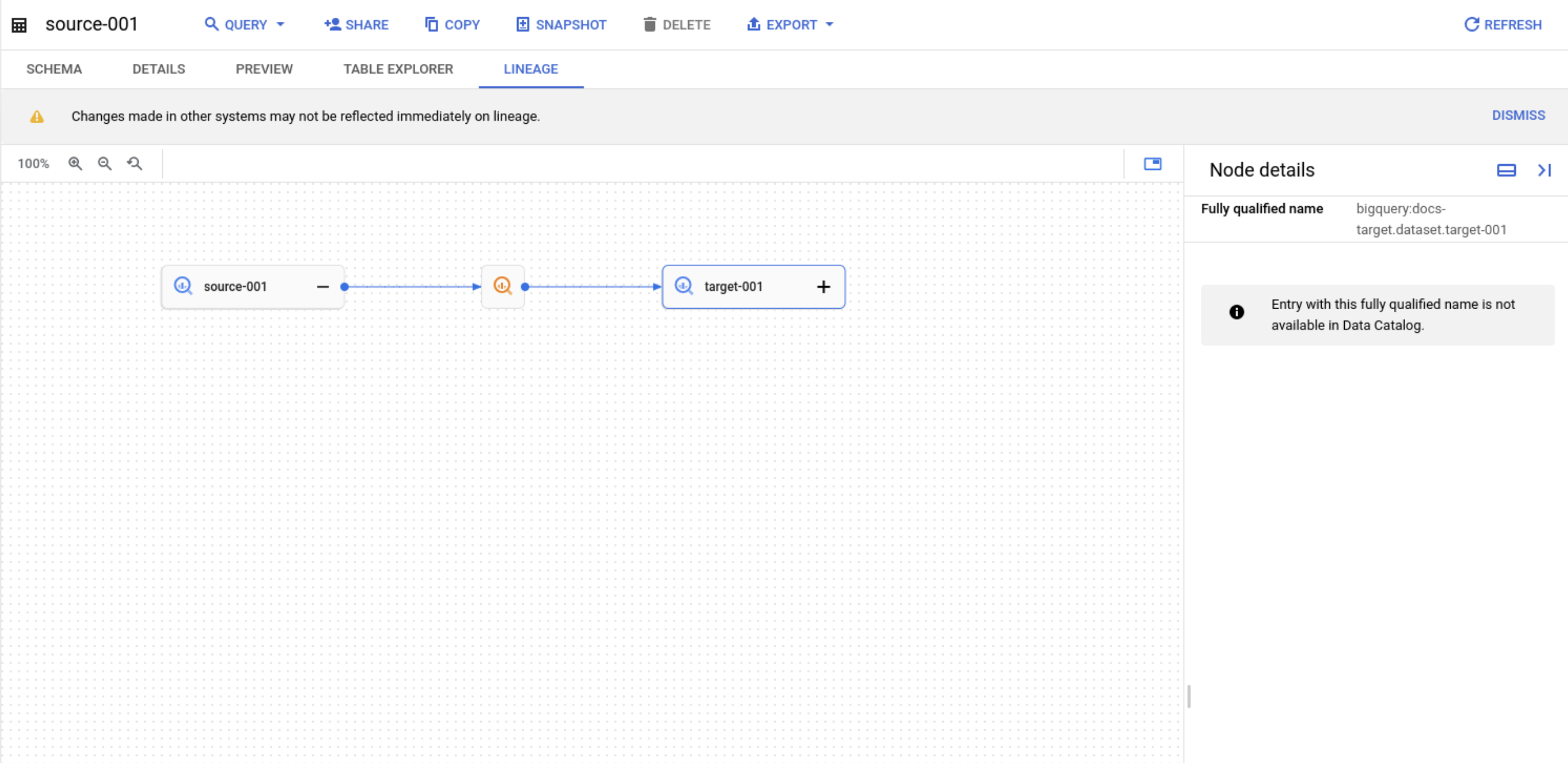
Task: Click the fit to screen view icon
Action: [x=1153, y=164]
